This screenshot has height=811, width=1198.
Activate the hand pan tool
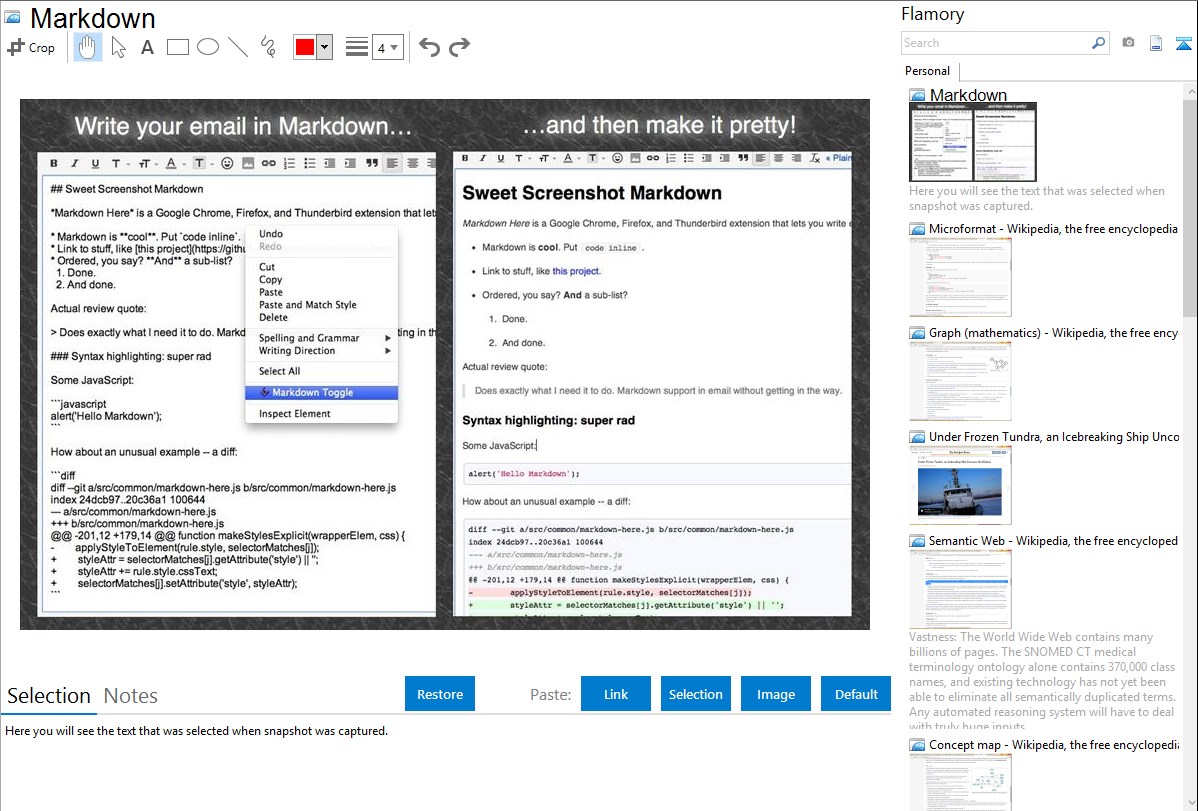(87, 47)
